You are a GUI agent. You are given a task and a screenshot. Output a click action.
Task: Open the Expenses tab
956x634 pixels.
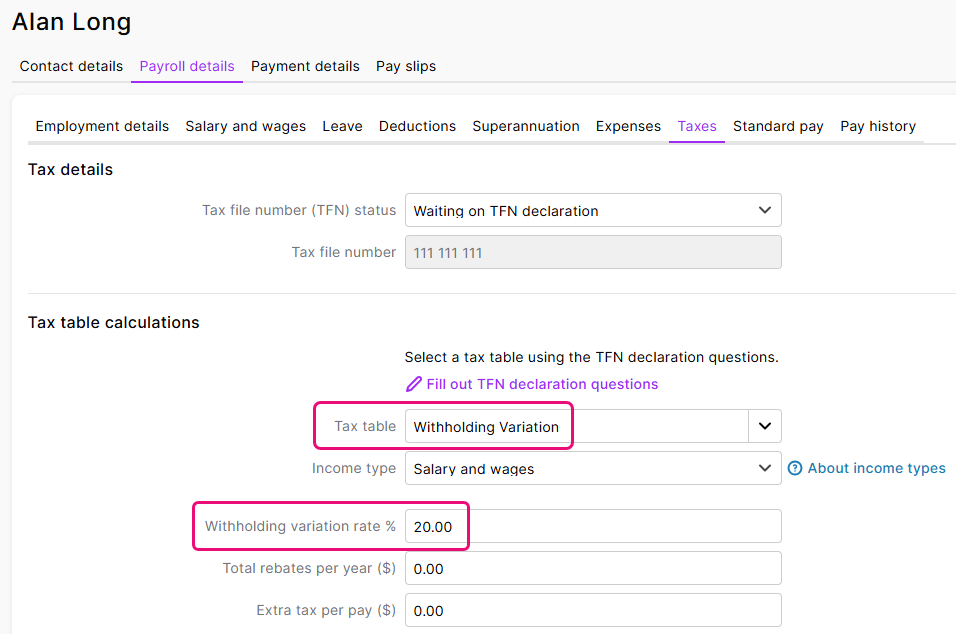(628, 126)
